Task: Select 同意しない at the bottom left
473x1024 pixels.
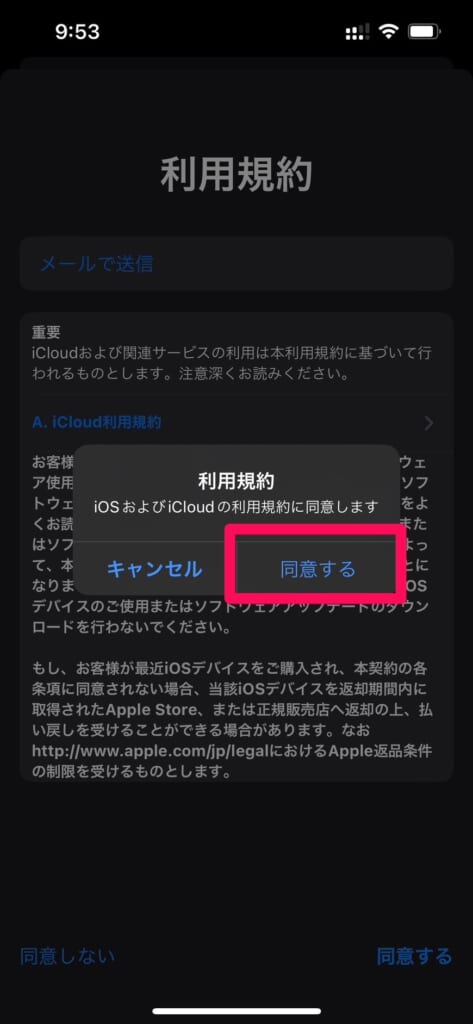Action: [67, 956]
